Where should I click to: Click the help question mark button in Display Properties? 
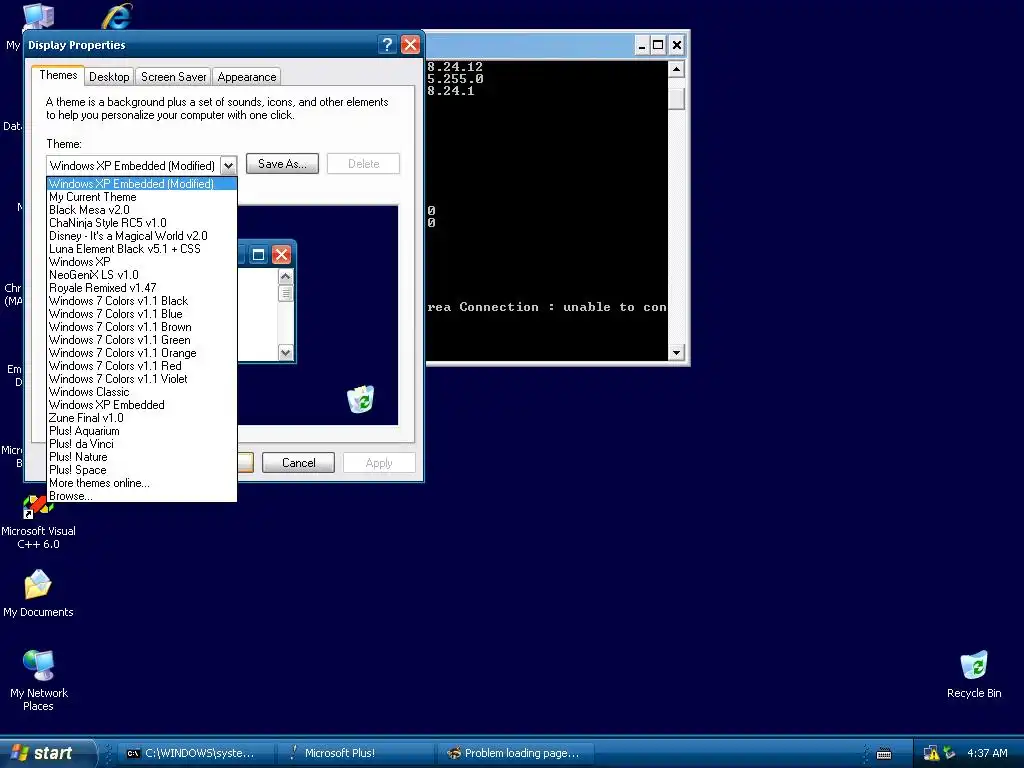point(387,44)
